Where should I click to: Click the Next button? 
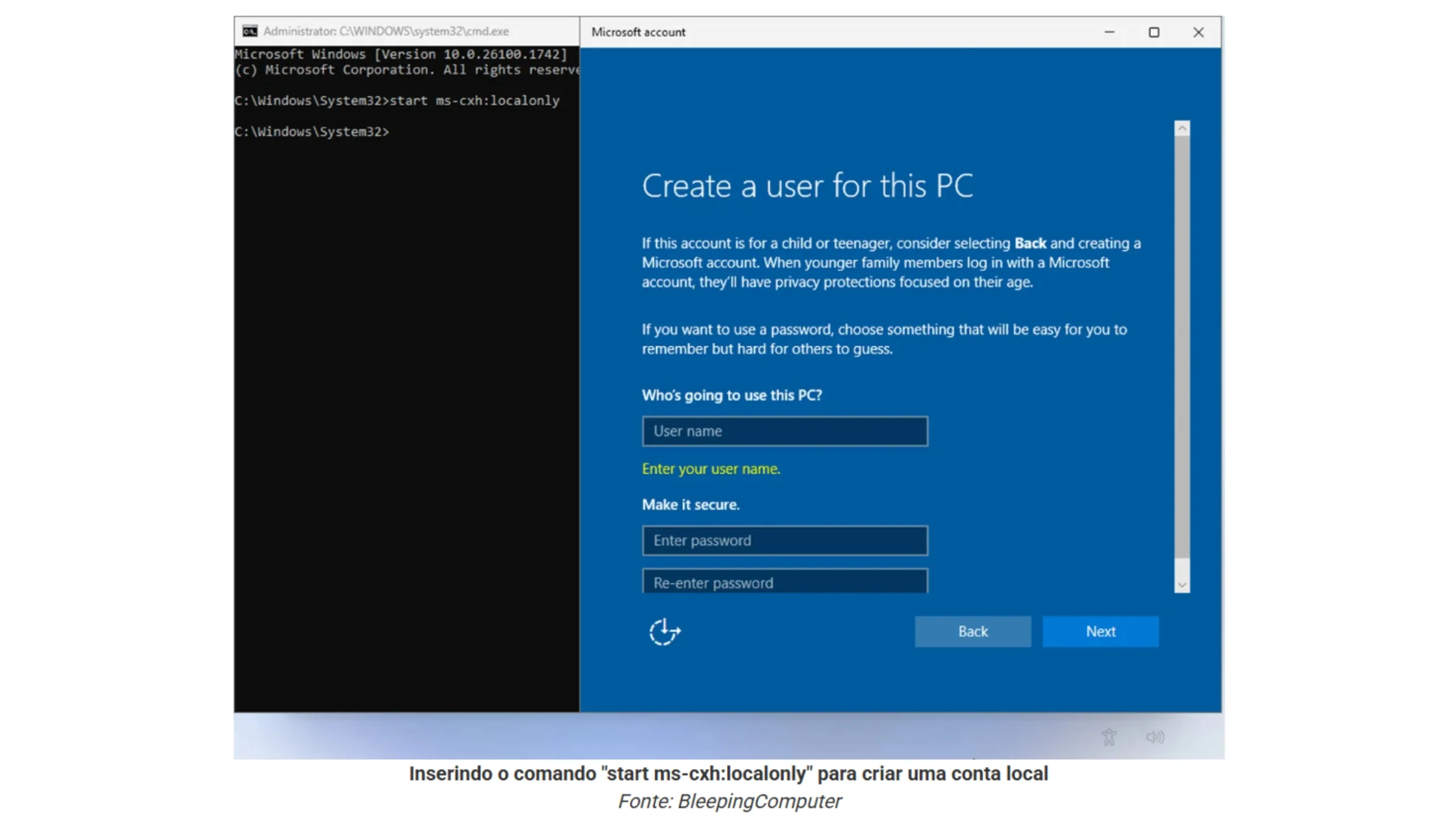click(x=1101, y=631)
